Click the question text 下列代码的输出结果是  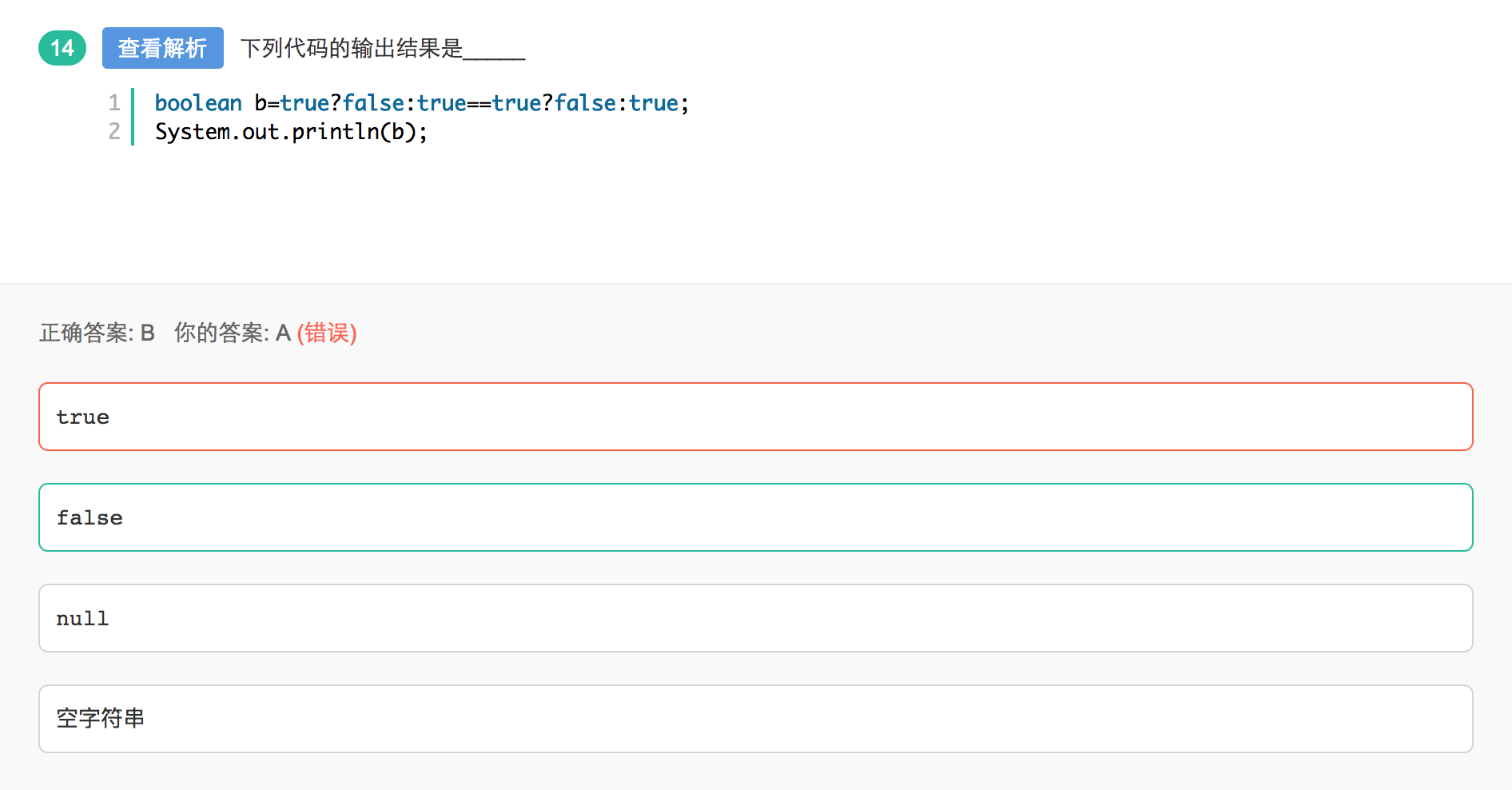[352, 49]
